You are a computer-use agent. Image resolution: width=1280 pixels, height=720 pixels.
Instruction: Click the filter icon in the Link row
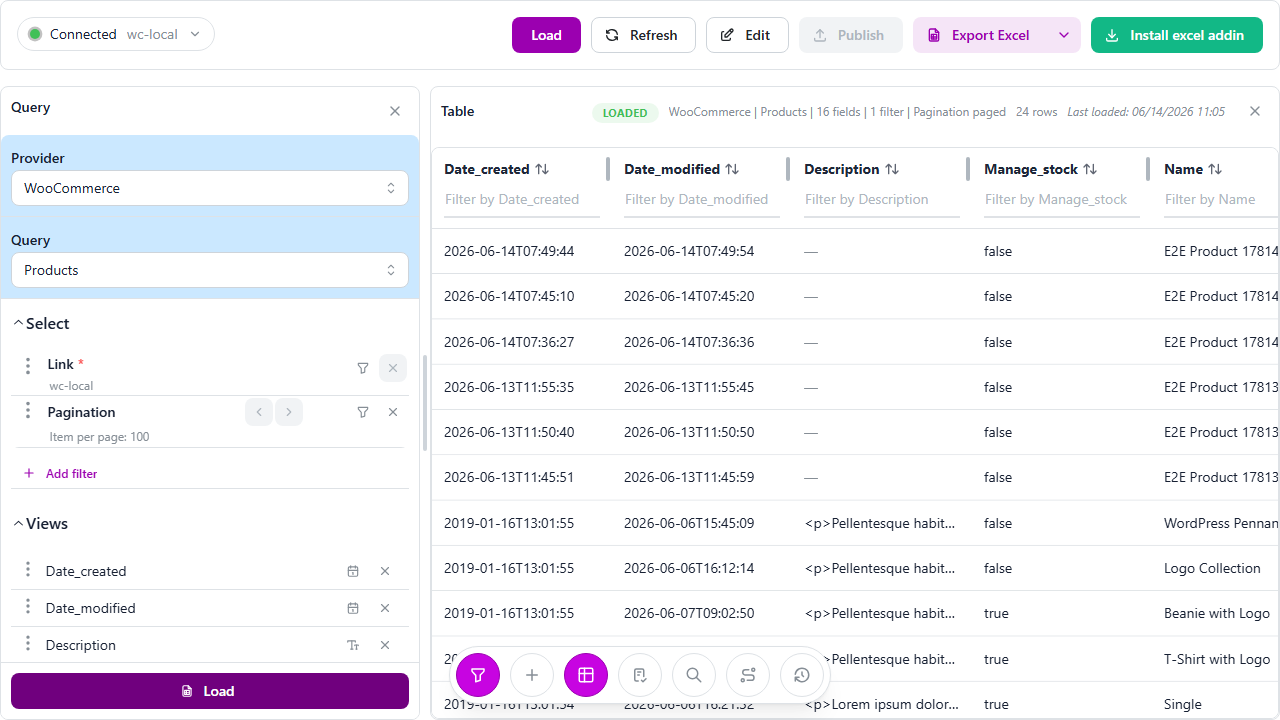tap(363, 368)
